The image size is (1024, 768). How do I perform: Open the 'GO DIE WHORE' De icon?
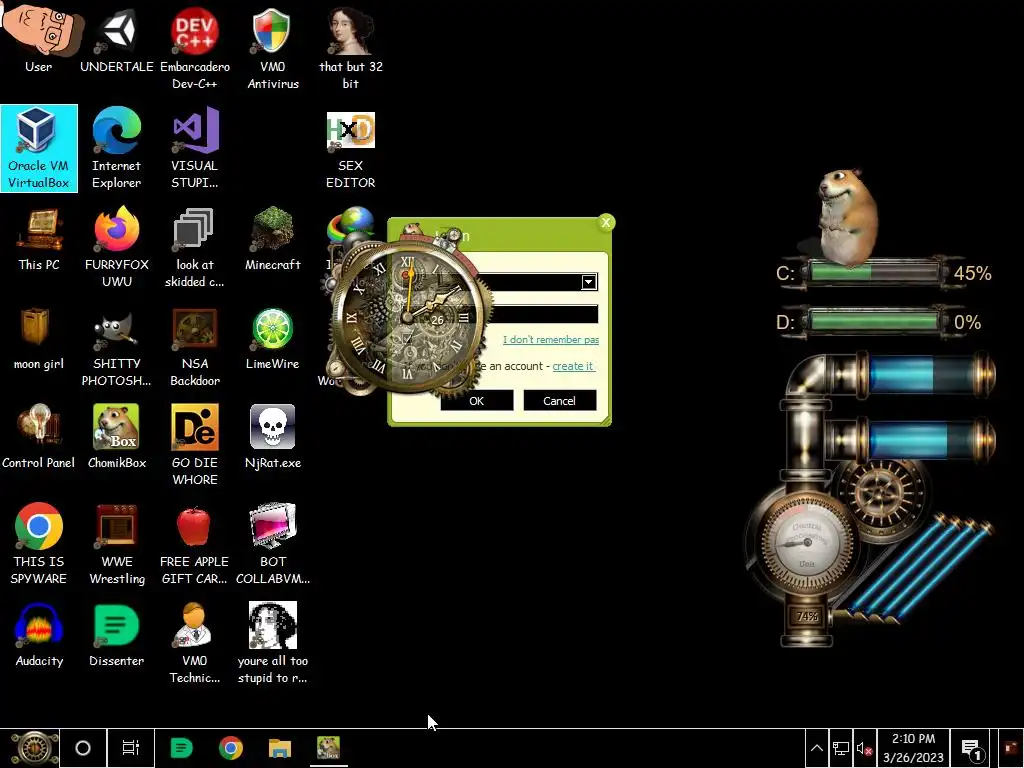(195, 444)
